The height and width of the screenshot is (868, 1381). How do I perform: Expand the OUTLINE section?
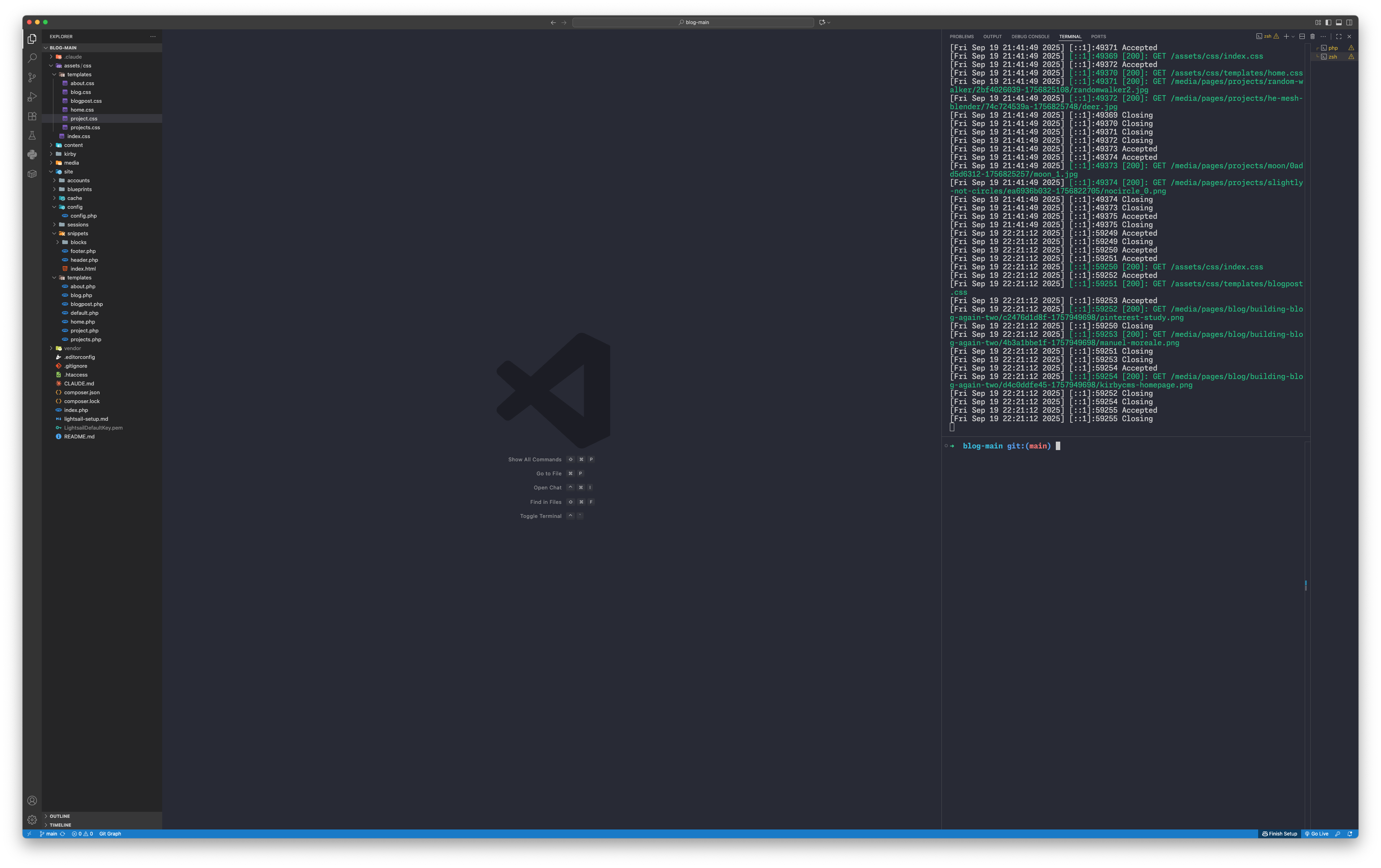point(60,816)
